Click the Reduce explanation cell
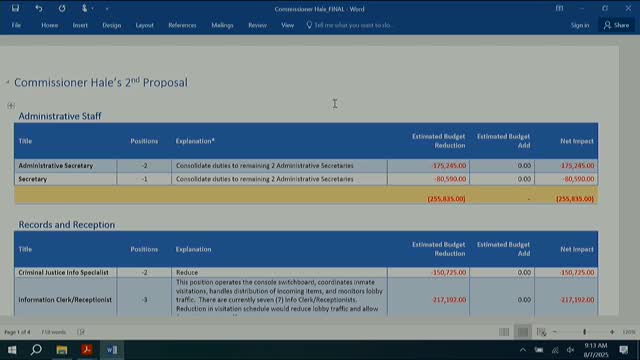Screen dimensions: 640x360 pos(280,272)
